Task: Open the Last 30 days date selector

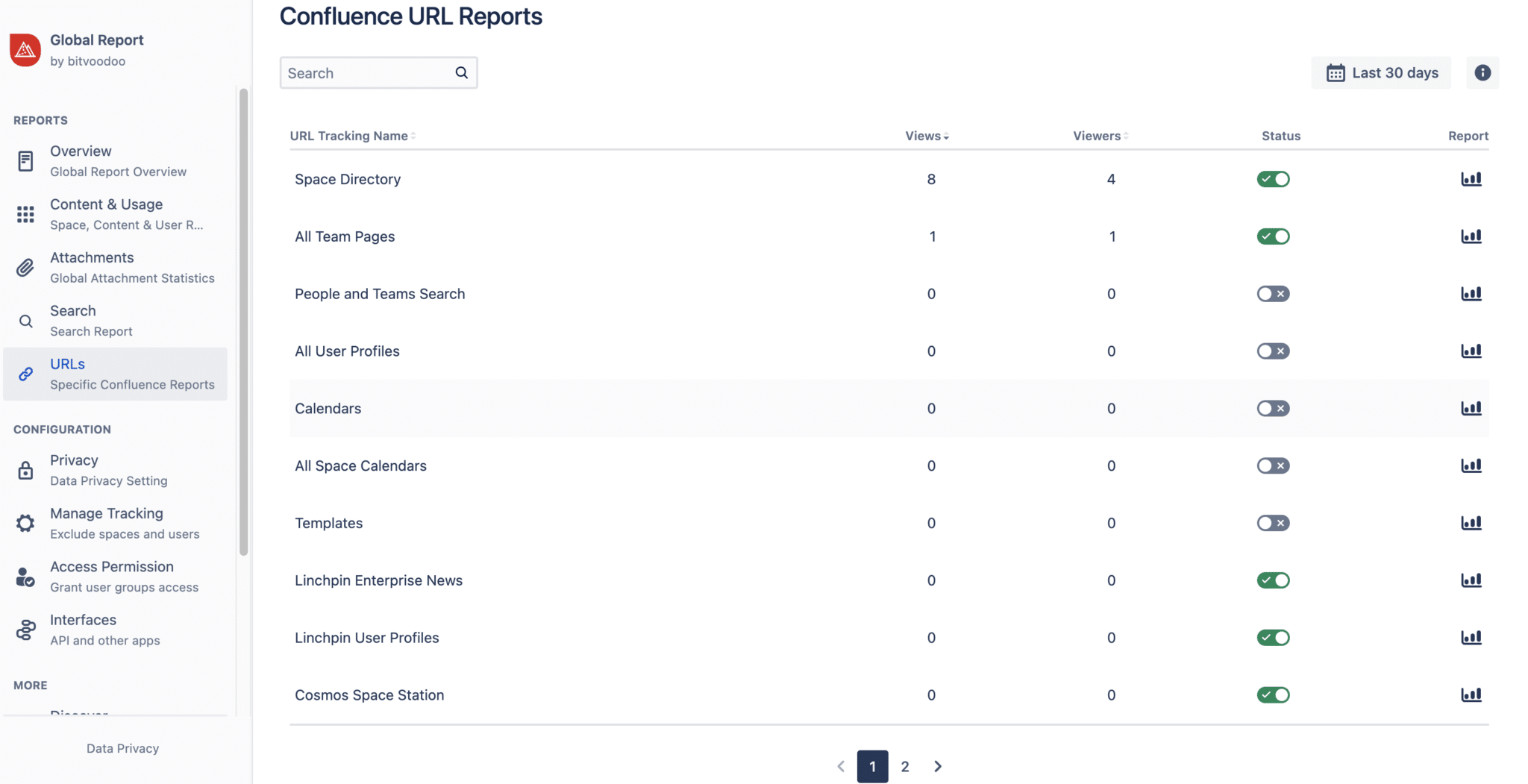Action: pos(1381,72)
